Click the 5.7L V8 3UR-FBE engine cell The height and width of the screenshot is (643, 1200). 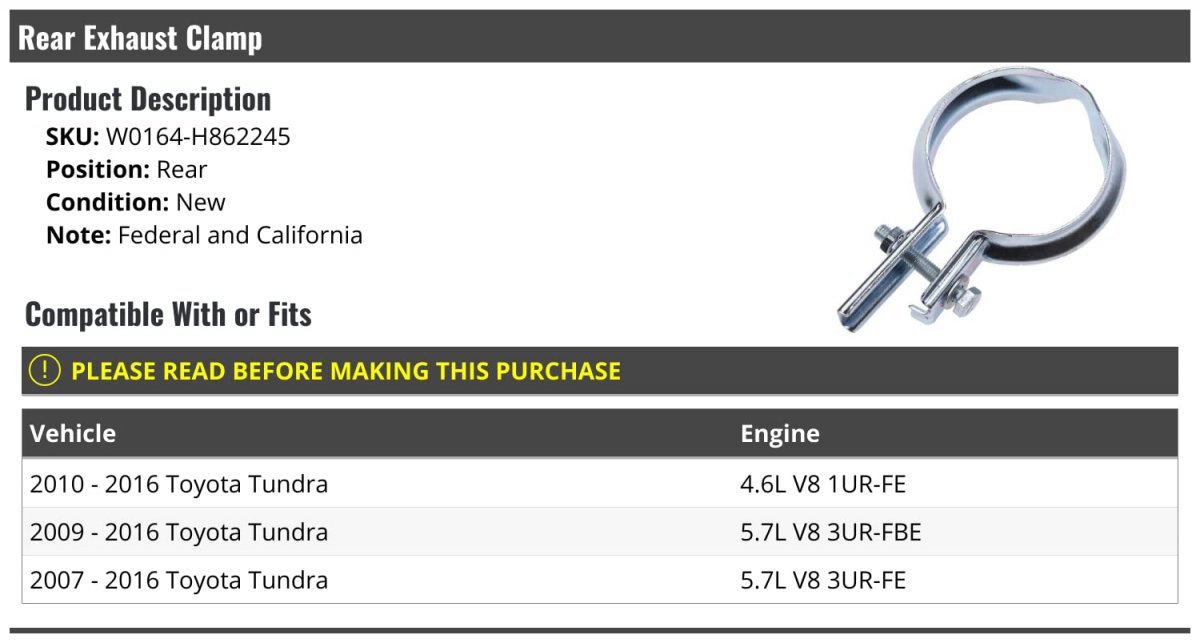[x=831, y=532]
